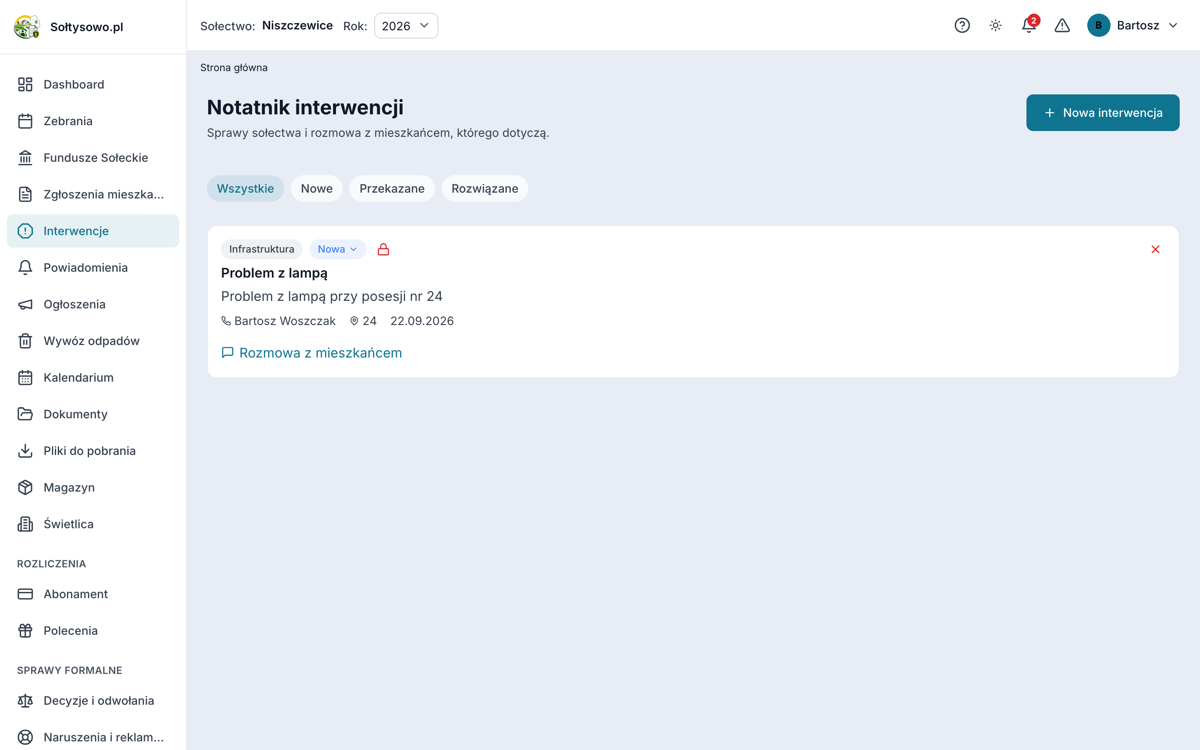
Task: Select the Przekazane filter tab
Action: [392, 188]
